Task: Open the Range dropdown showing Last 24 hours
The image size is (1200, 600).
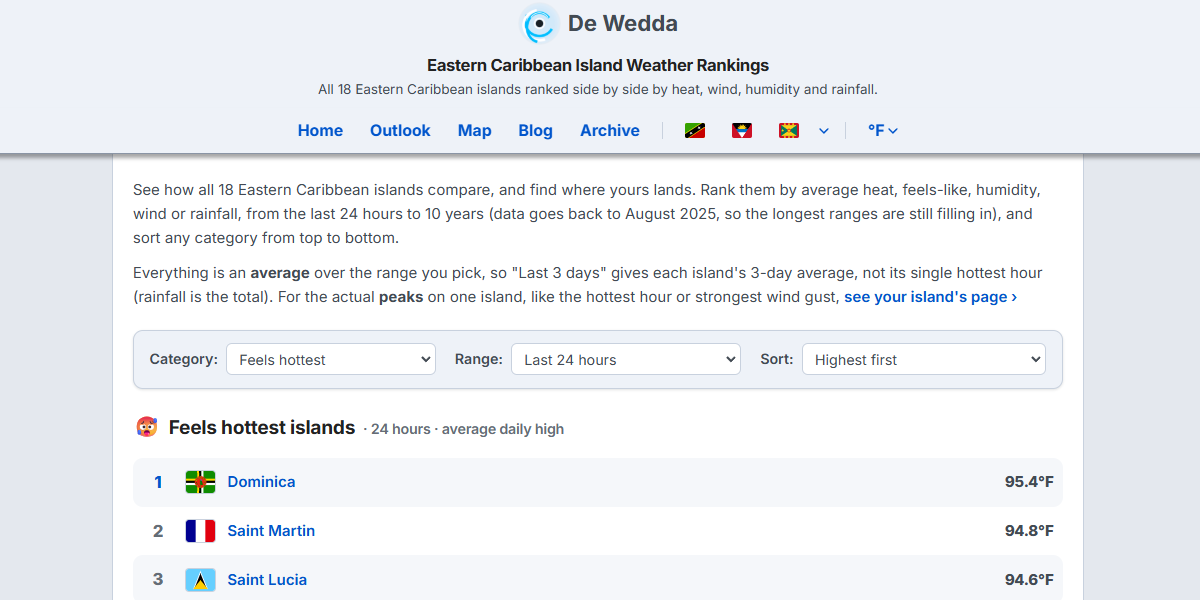Action: pos(626,360)
